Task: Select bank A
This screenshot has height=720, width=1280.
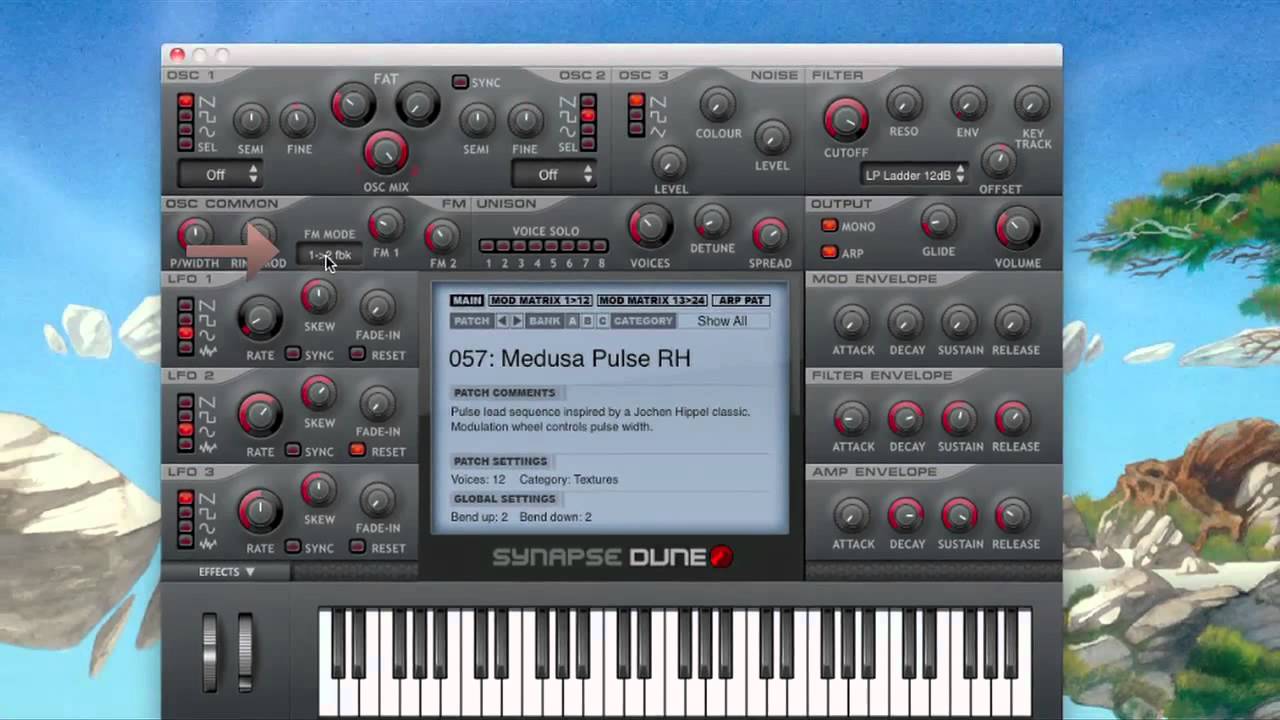Action: [x=573, y=321]
